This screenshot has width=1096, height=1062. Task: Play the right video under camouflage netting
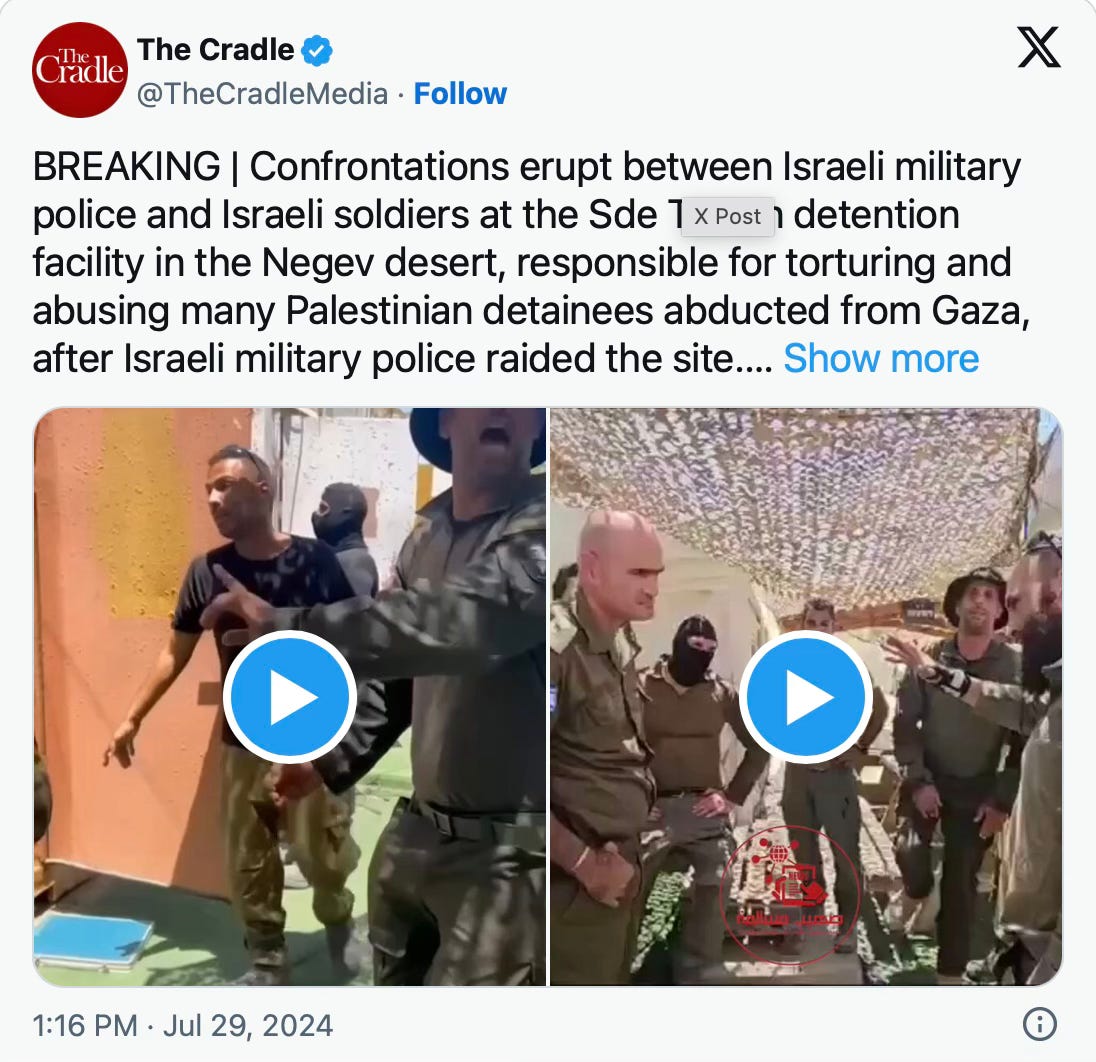tap(805, 696)
